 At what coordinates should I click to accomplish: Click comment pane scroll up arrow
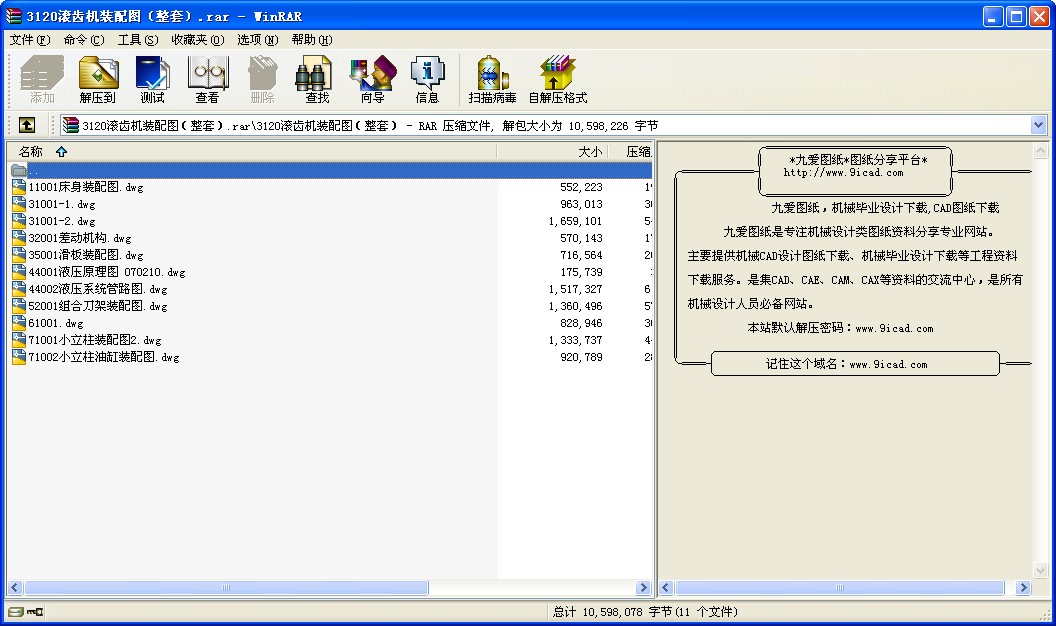(x=1041, y=151)
